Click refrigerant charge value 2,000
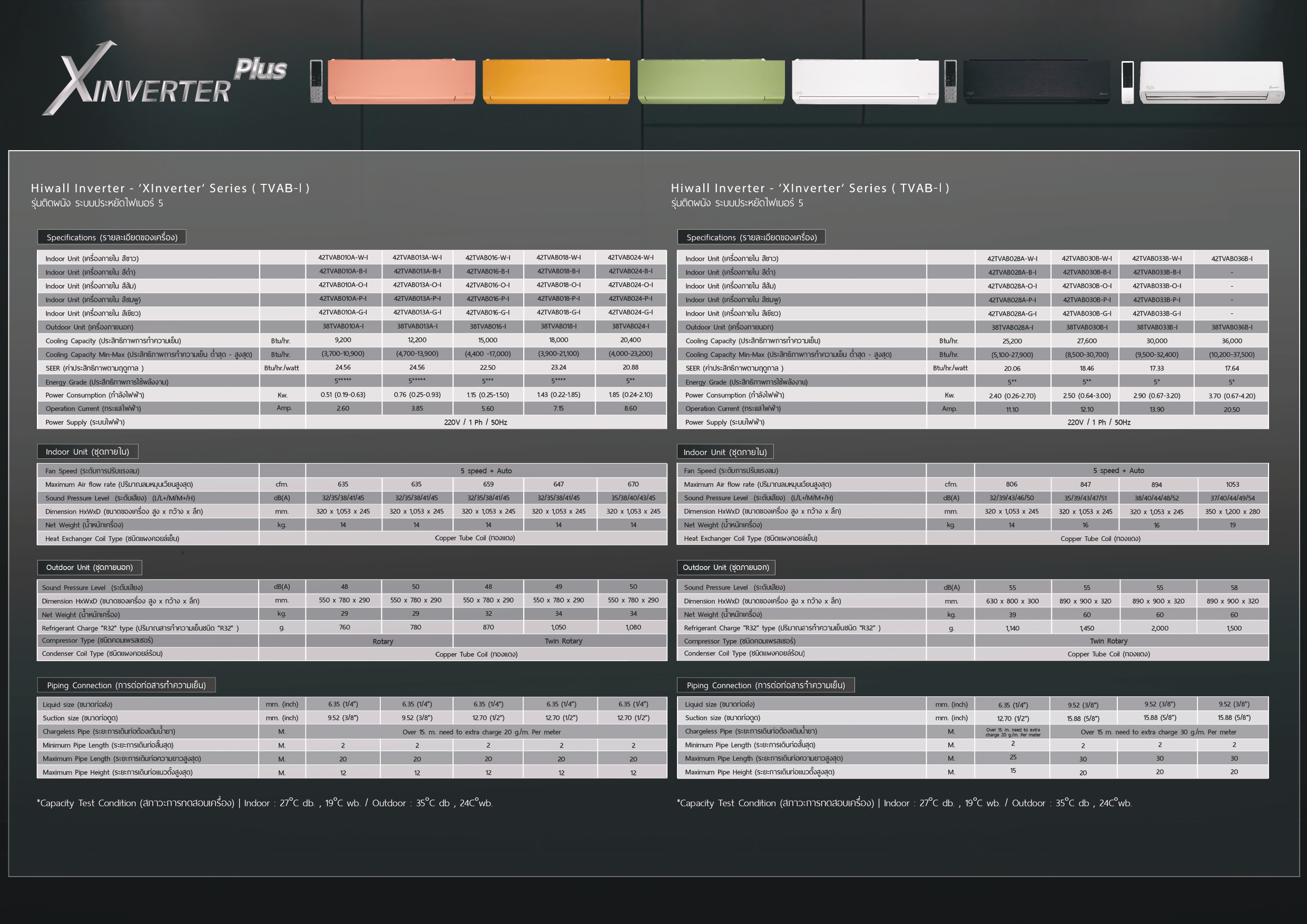Screen dimensions: 1307x924 (x=1159, y=628)
